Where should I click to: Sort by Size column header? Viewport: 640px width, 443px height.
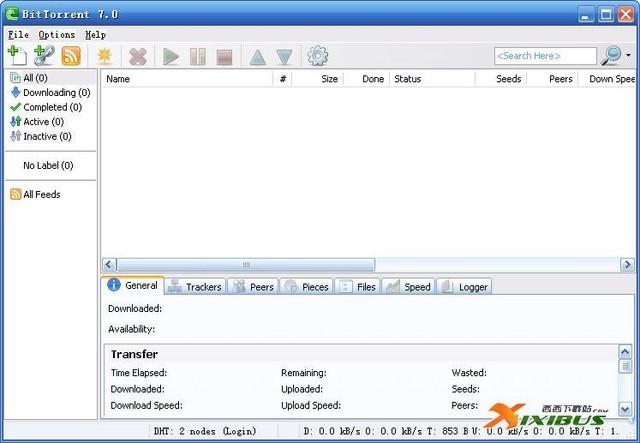(318, 79)
